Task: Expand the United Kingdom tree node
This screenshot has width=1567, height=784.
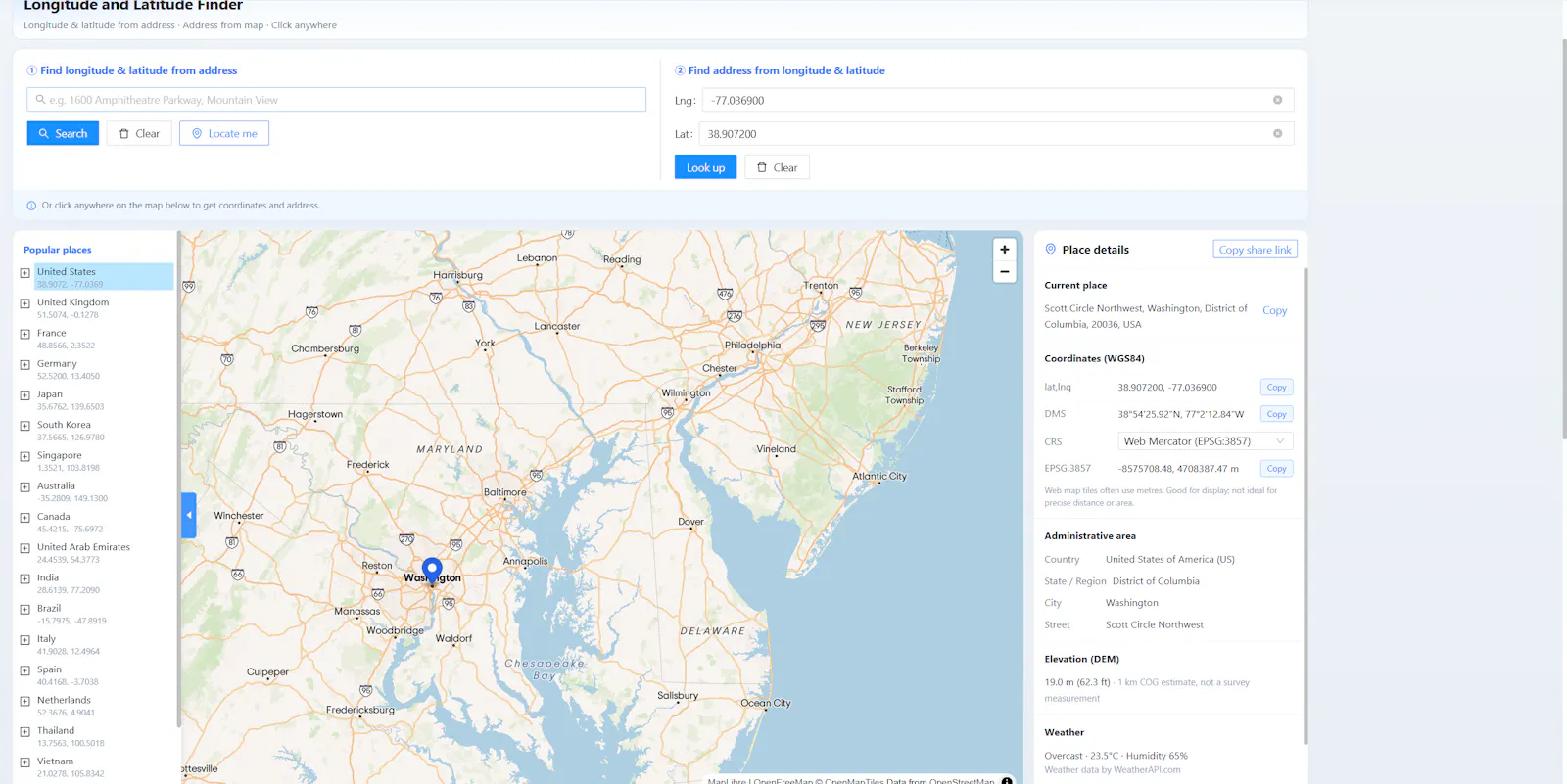Action: (25, 303)
